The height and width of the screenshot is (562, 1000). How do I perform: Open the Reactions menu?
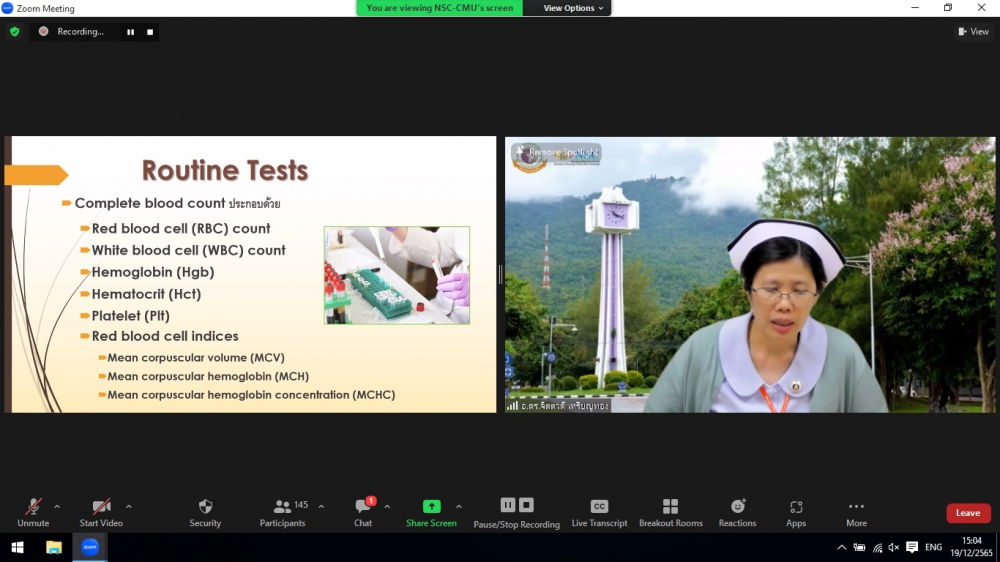click(737, 507)
